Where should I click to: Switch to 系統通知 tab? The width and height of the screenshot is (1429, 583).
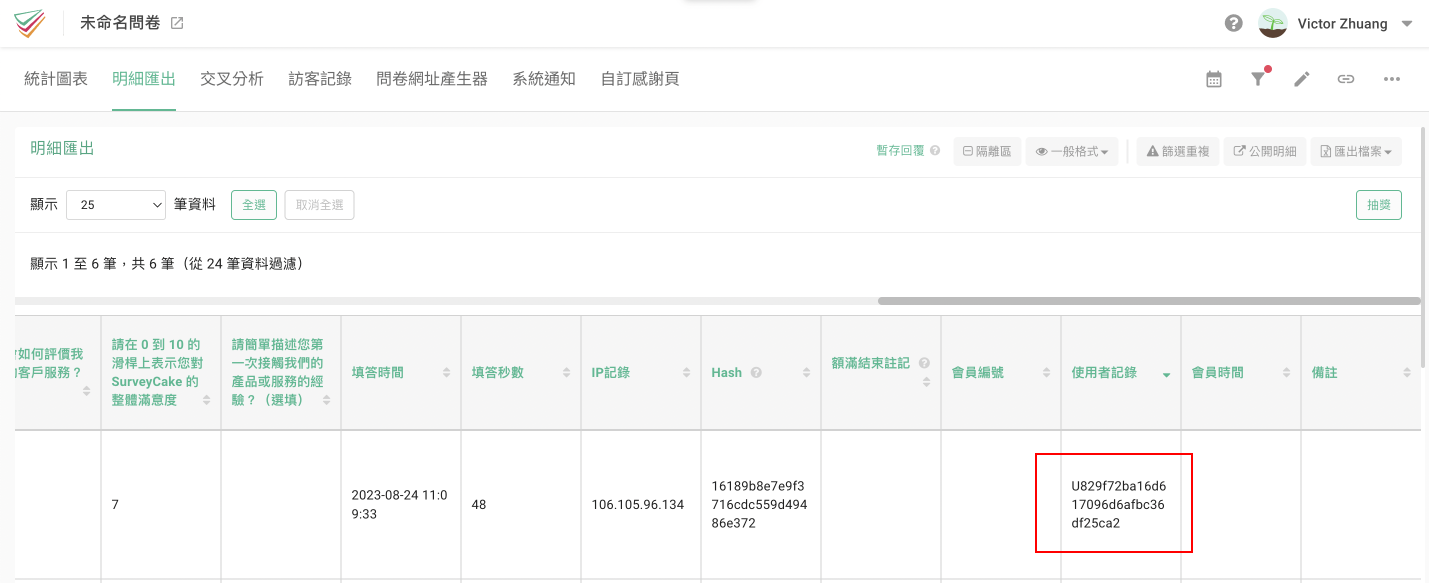(544, 79)
